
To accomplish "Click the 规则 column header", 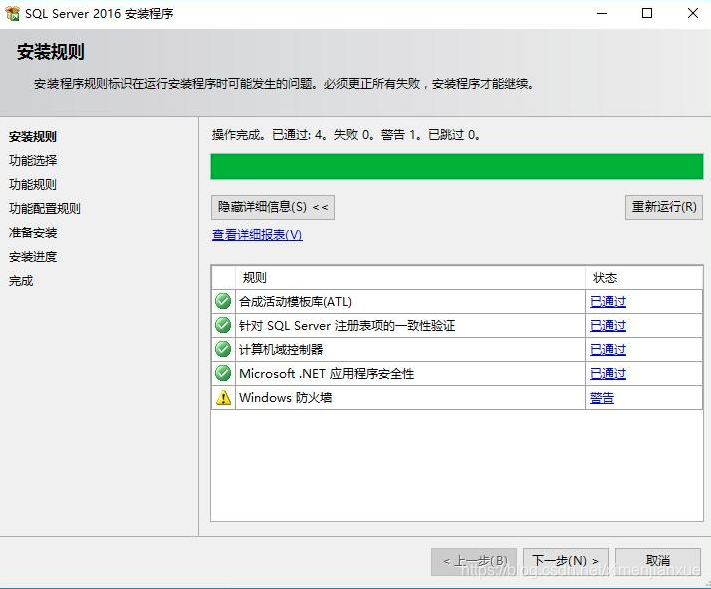I will (x=410, y=277).
